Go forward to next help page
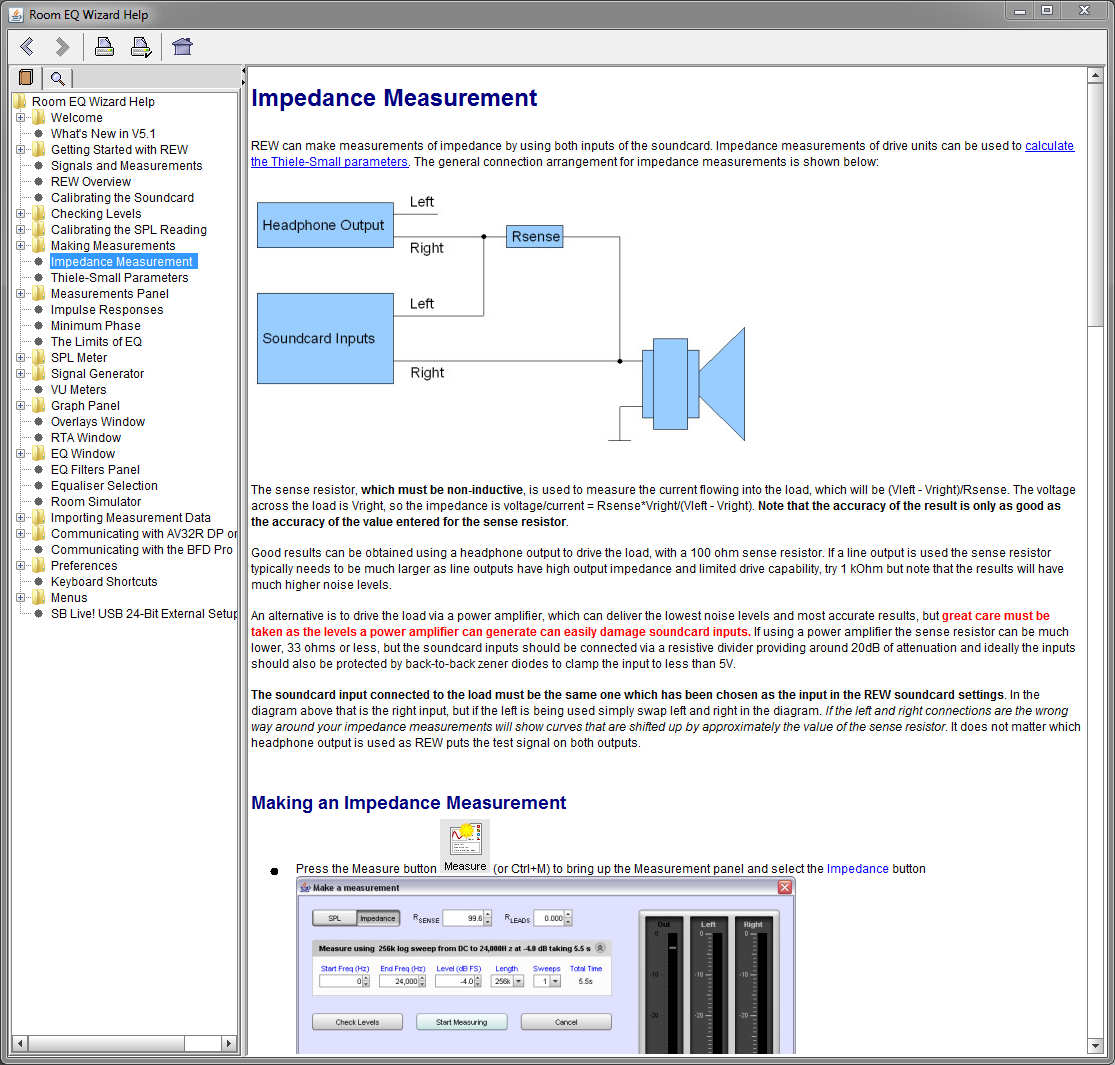Viewport: 1115px width, 1065px height. pos(62,47)
